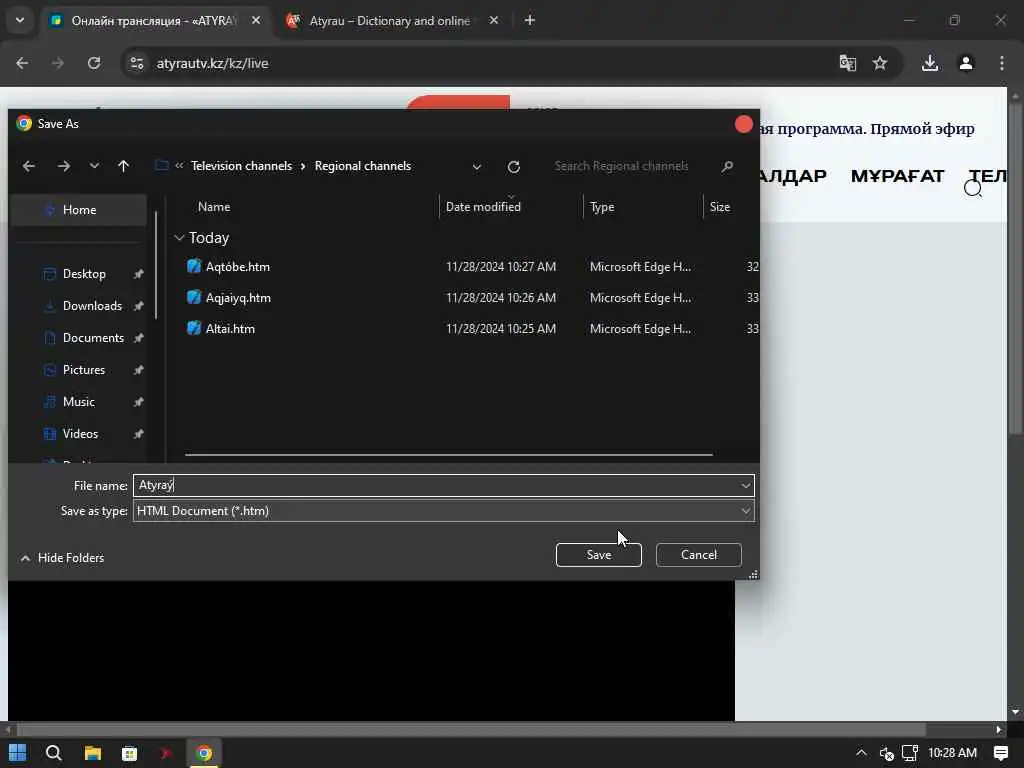
Task: Open Home in the navigation pane
Action: [78, 210]
